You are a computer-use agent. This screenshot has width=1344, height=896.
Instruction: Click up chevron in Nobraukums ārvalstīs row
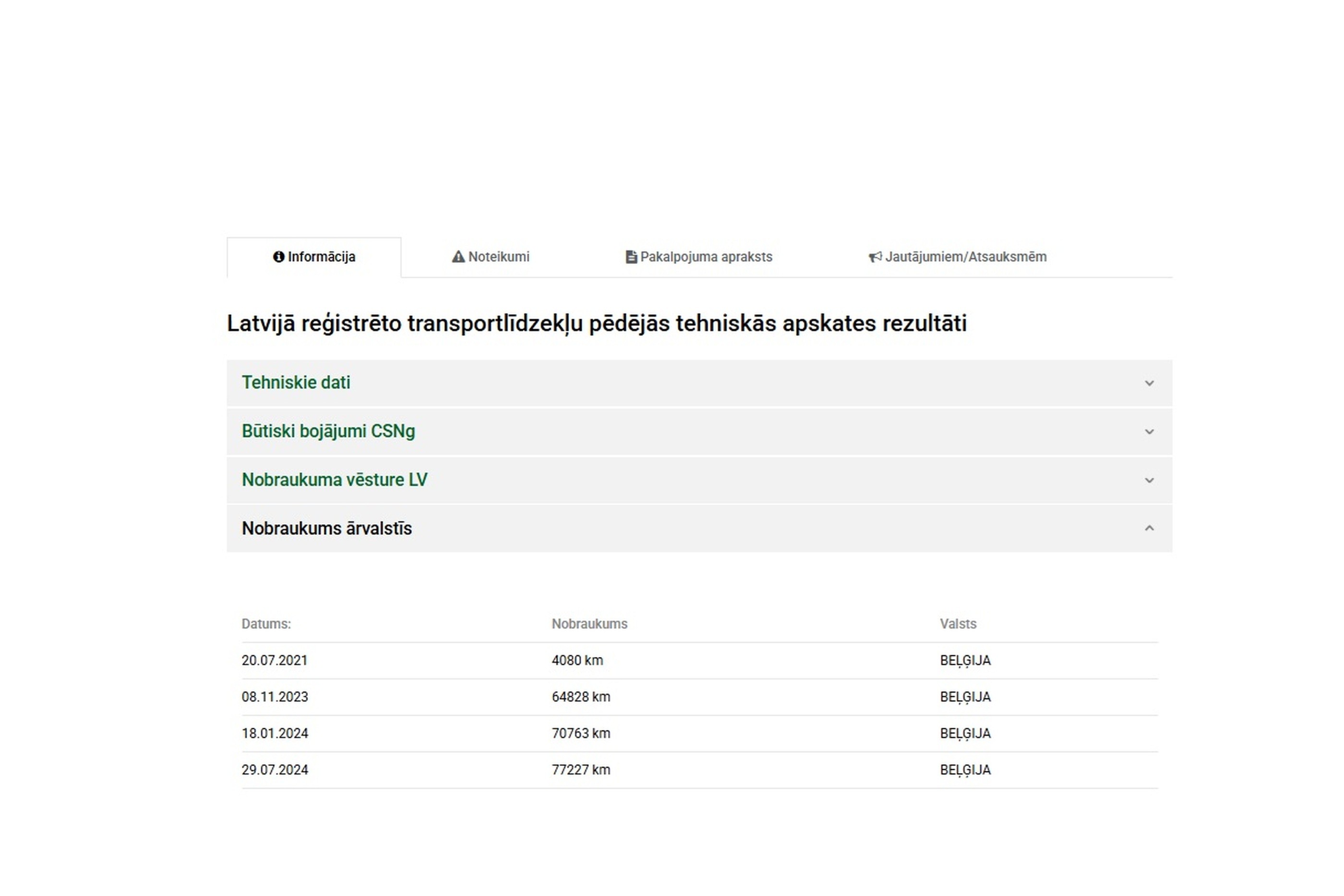(x=1149, y=528)
